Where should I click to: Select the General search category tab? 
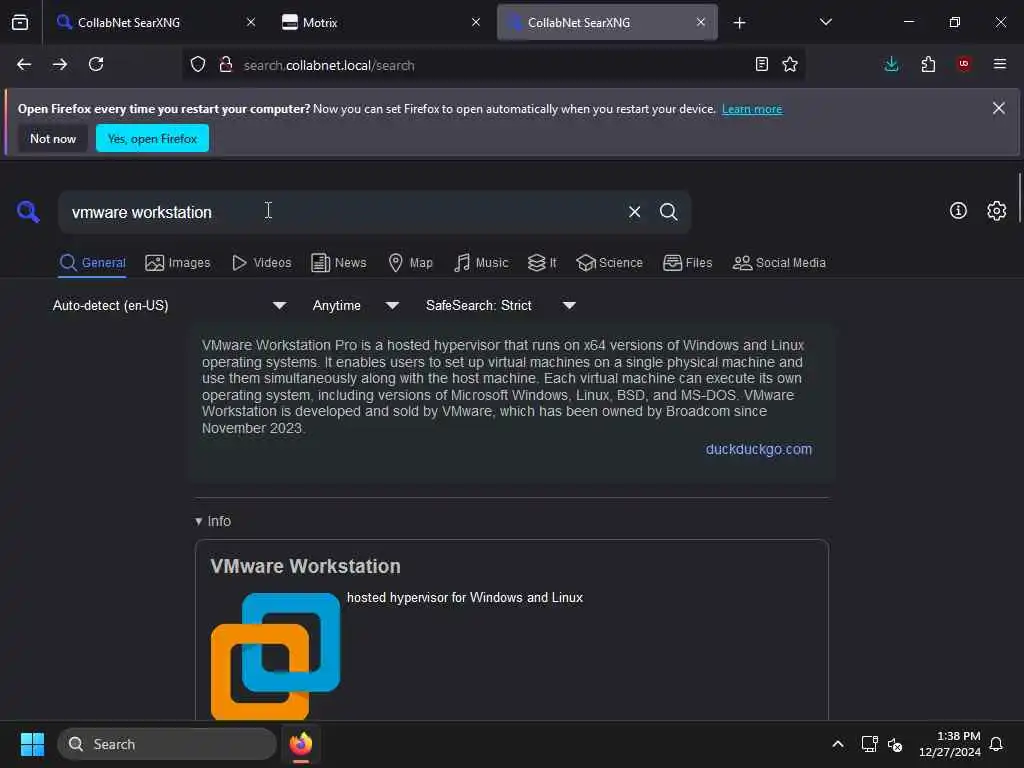tap(92, 263)
